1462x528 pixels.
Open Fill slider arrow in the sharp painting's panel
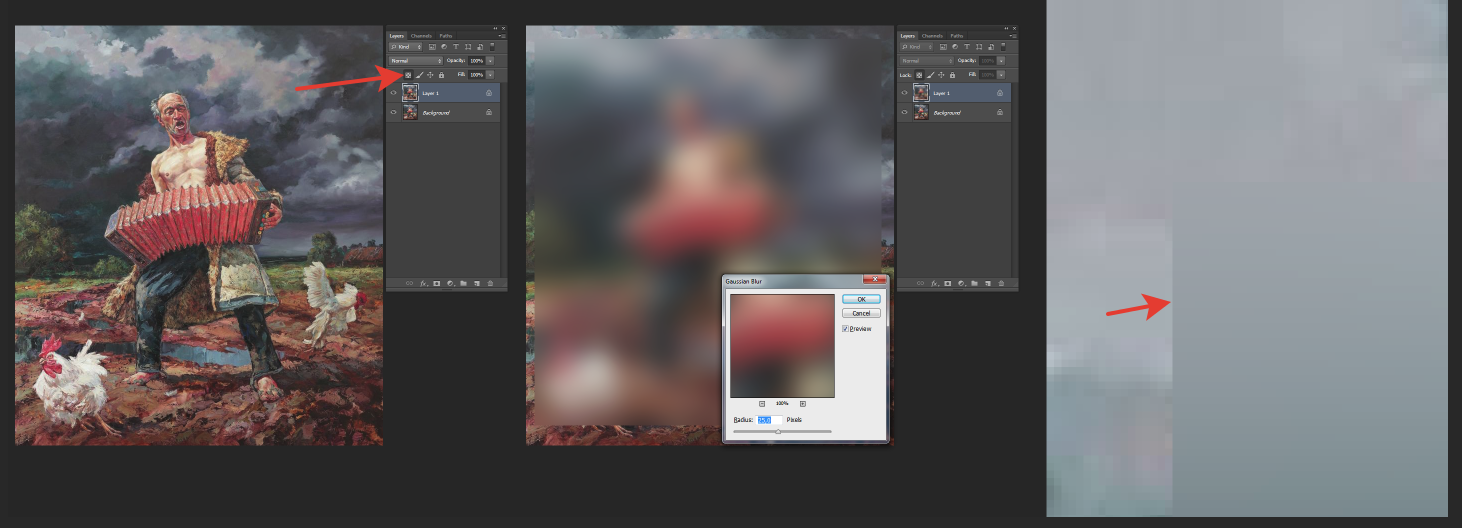(490, 75)
